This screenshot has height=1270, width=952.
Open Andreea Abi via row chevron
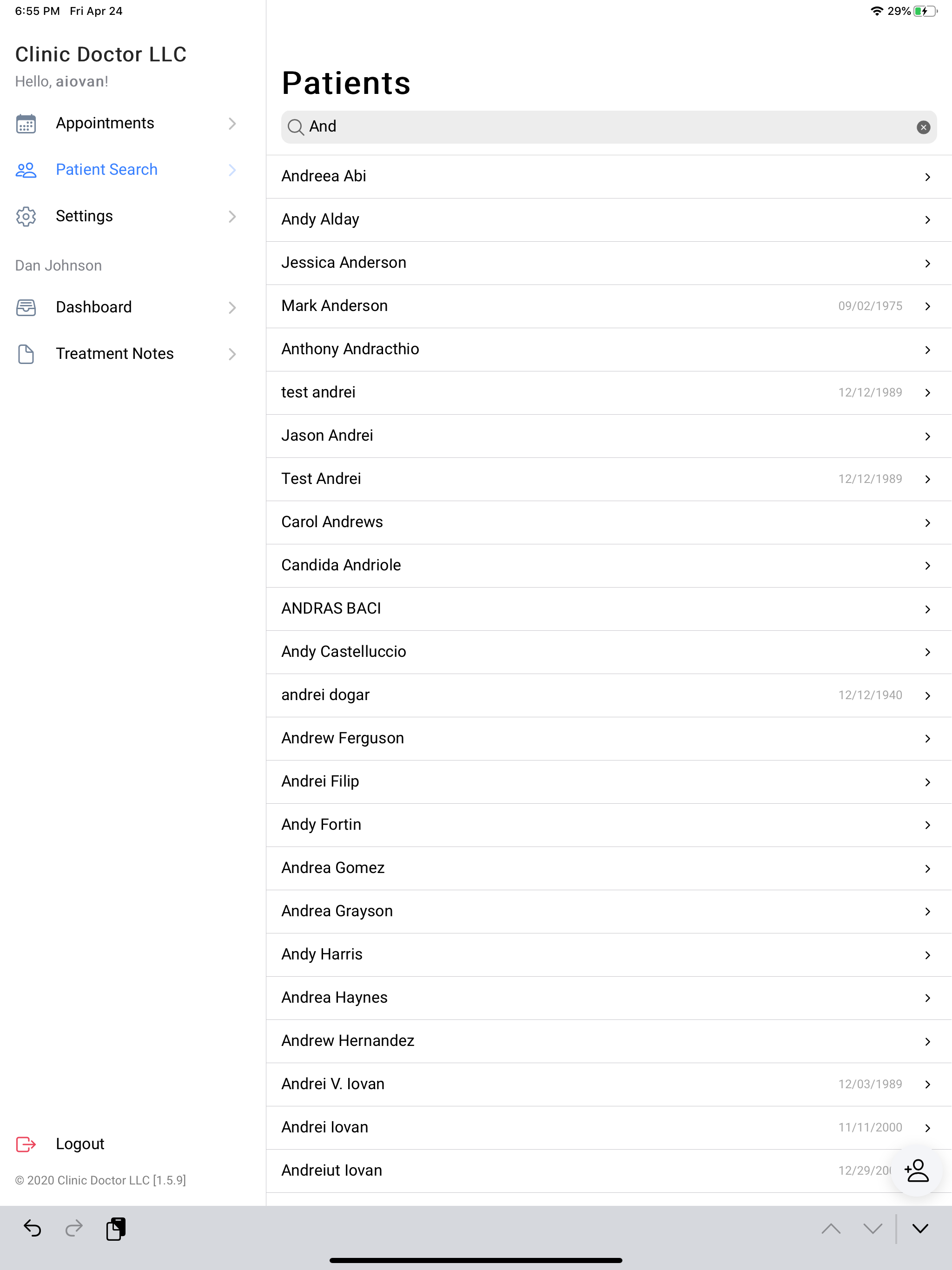927,177
